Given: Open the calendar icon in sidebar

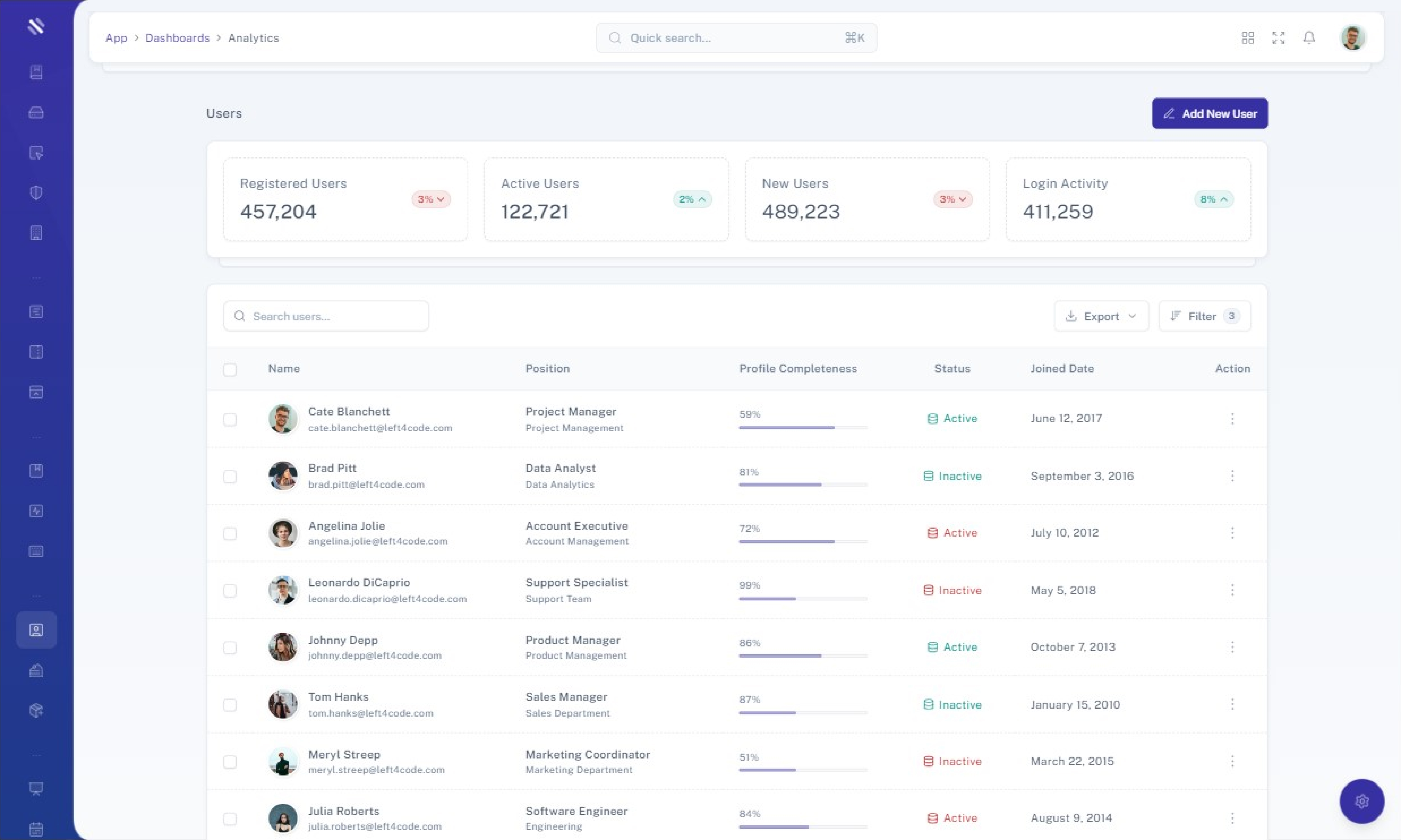Looking at the screenshot, I should (36, 829).
